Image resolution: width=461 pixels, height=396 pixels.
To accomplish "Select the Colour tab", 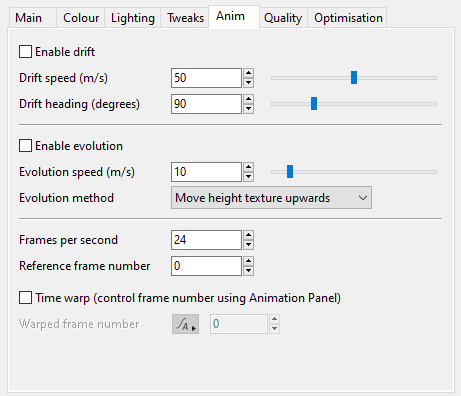I will click(x=81, y=18).
